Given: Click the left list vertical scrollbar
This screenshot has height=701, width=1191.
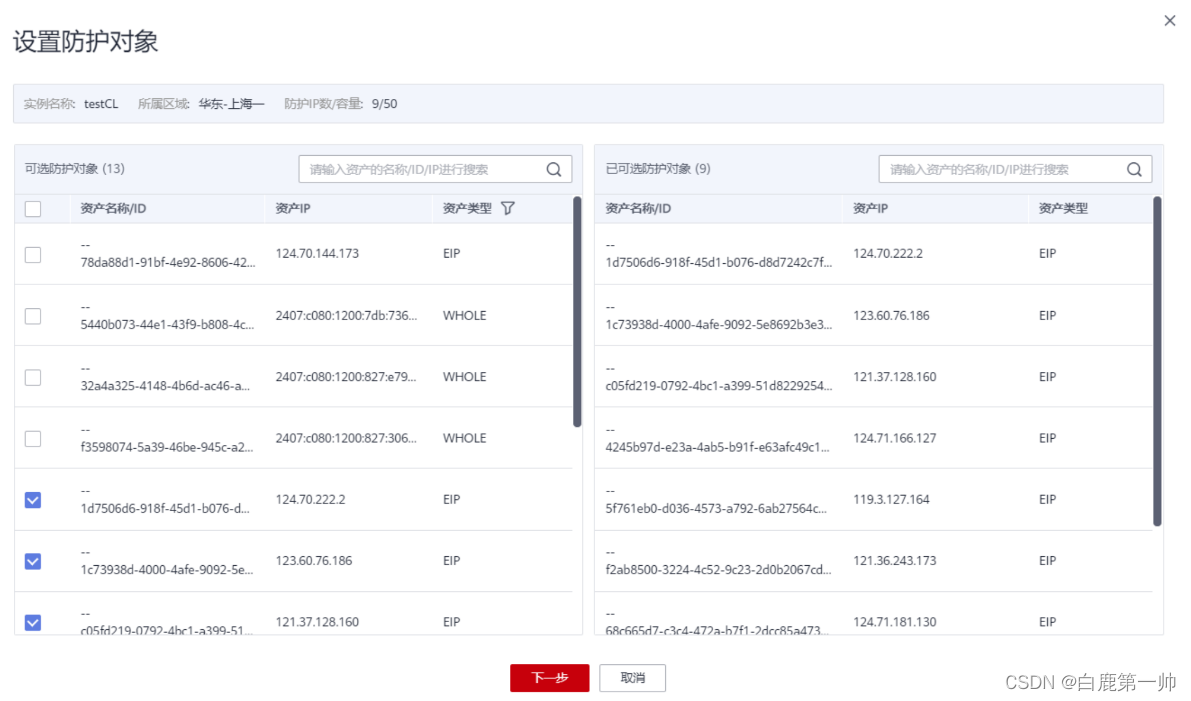Looking at the screenshot, I should 577,311.
